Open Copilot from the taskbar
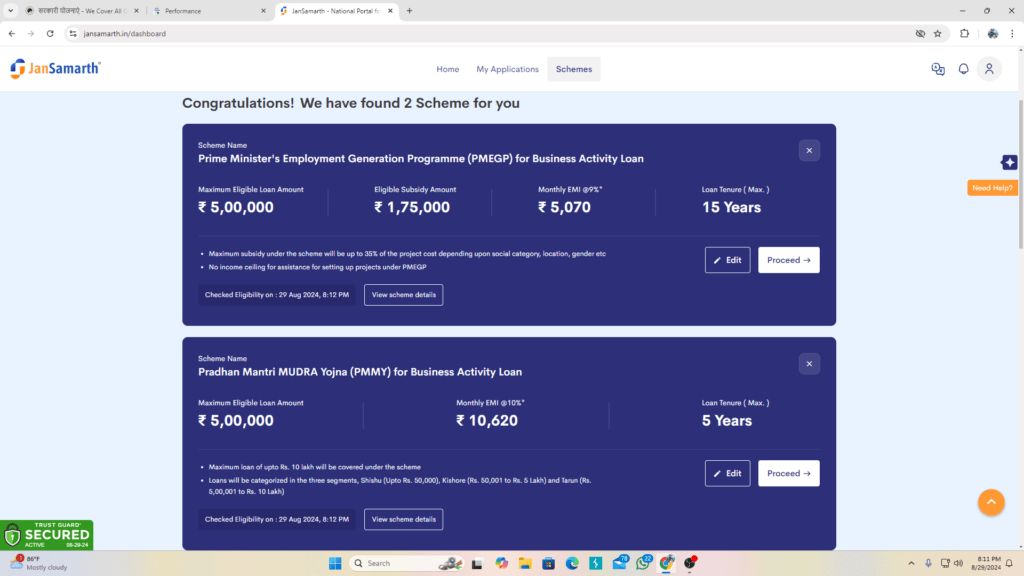Screen dimensions: 1024x576 pos(502,563)
